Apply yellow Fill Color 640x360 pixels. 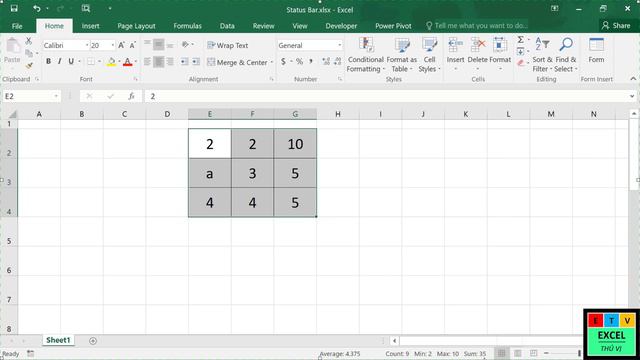tap(111, 62)
